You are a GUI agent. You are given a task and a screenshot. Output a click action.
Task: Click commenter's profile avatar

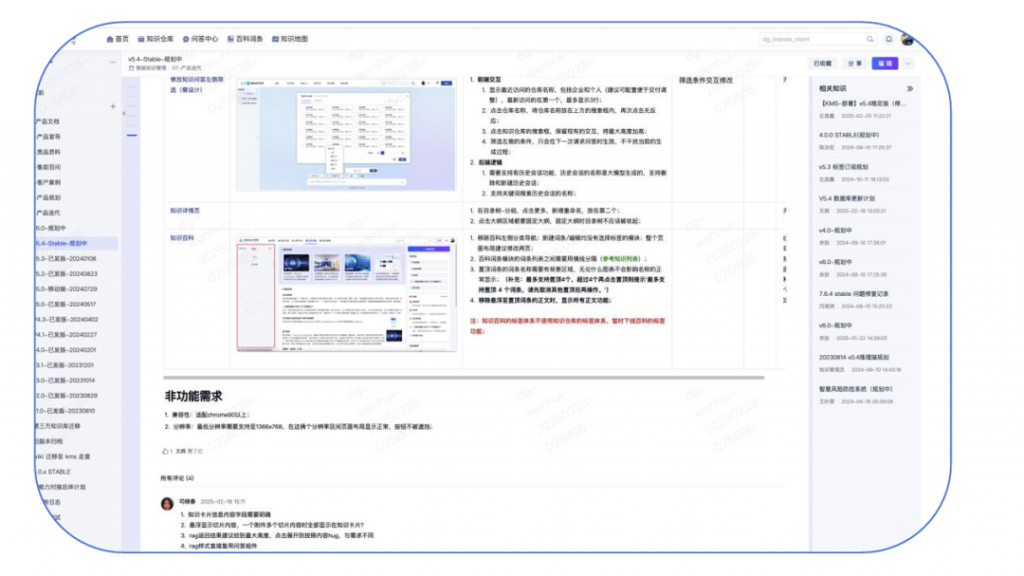point(168,502)
